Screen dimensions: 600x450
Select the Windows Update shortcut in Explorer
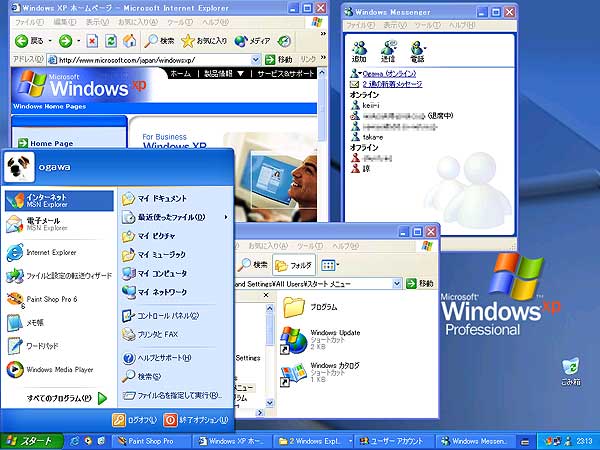pos(321,339)
